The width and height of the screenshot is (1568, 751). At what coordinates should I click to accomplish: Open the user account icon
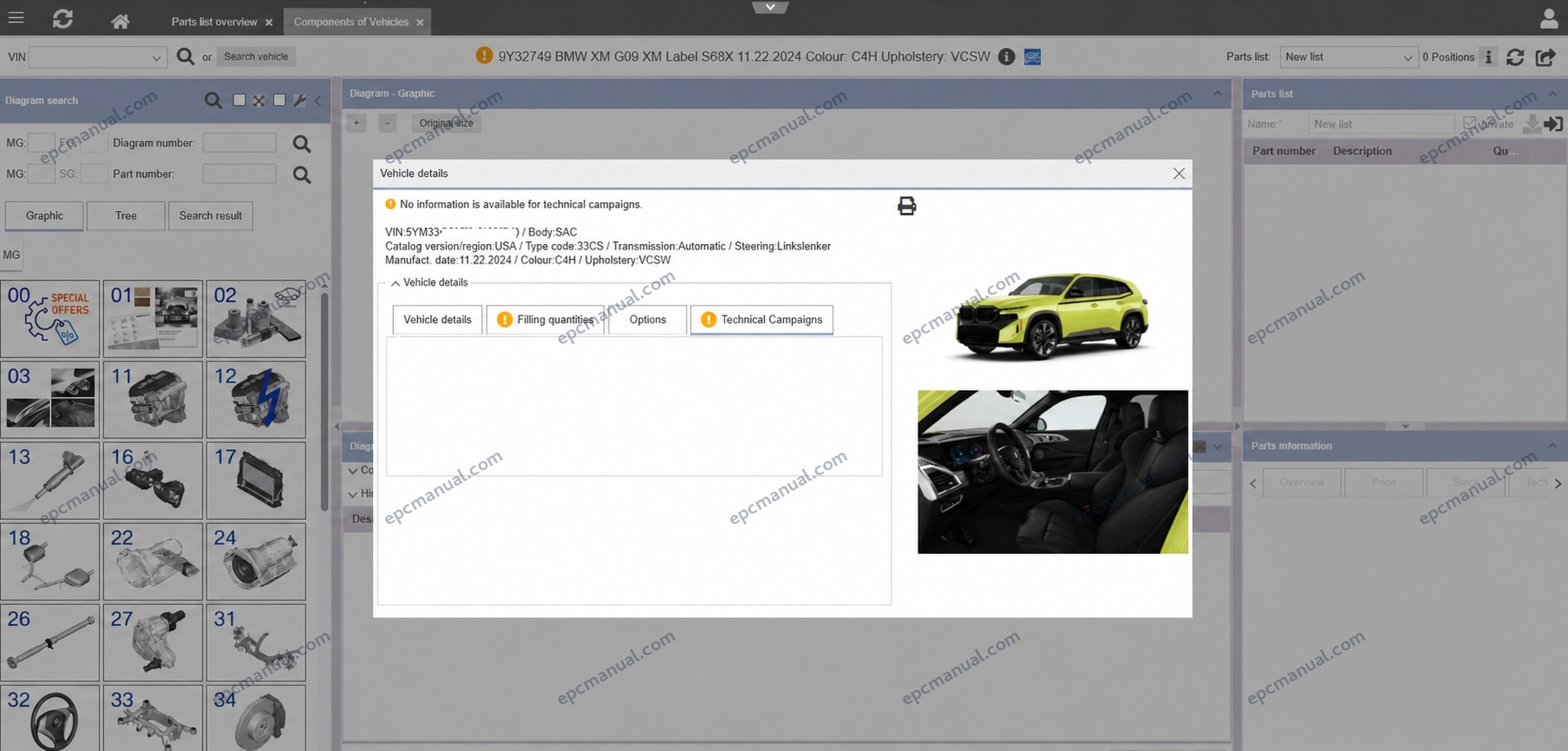[1548, 18]
